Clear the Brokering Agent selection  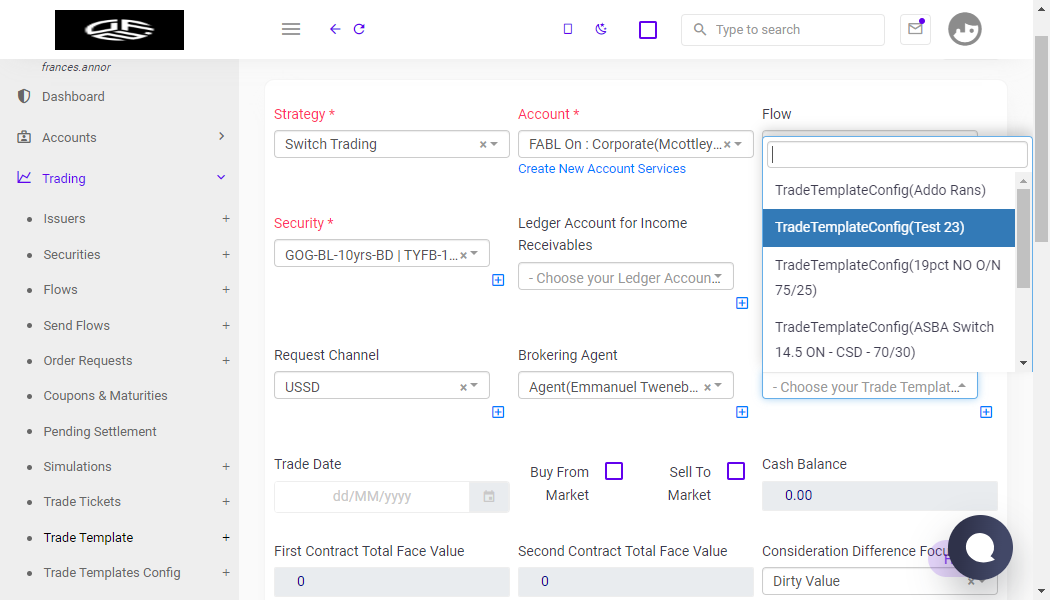[707, 387]
